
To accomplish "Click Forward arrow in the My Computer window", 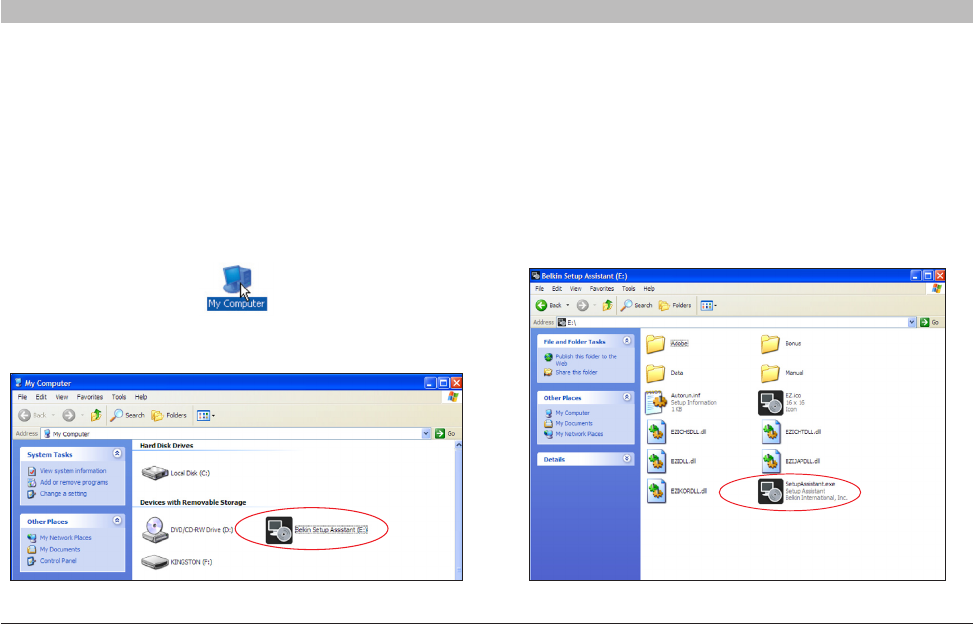I will [69, 415].
